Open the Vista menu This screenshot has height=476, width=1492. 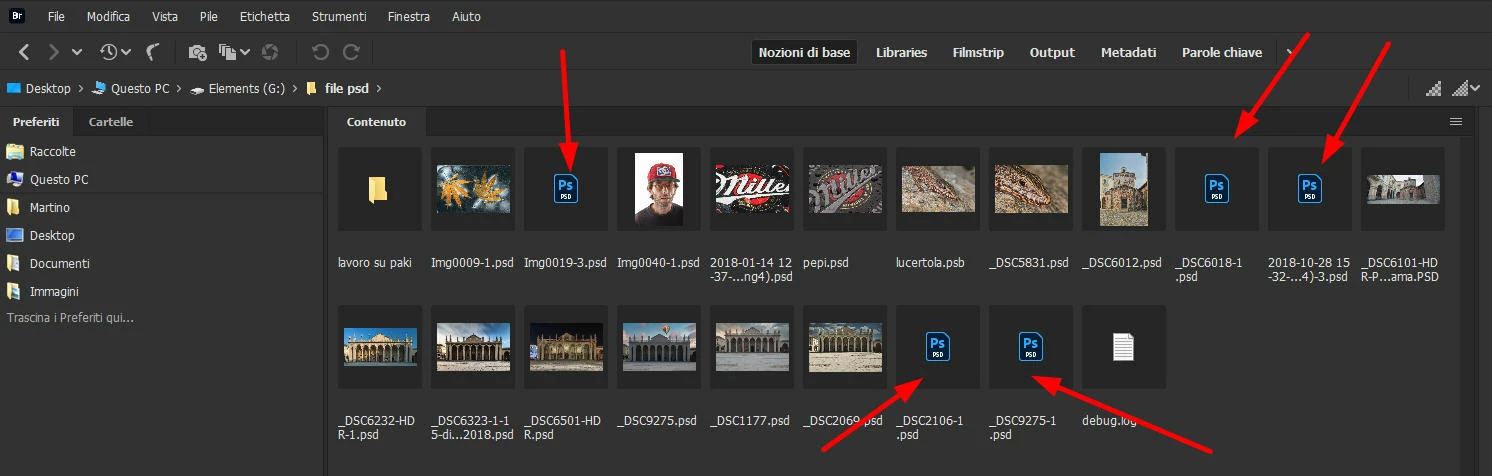pyautogui.click(x=165, y=17)
